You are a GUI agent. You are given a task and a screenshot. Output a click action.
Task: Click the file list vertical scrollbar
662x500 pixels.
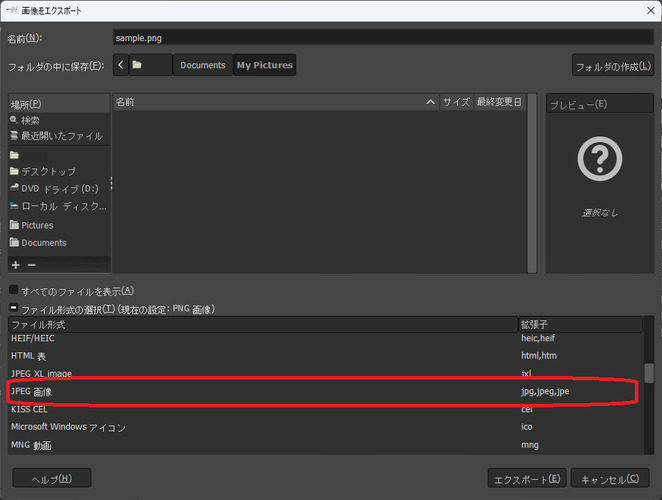point(532,183)
